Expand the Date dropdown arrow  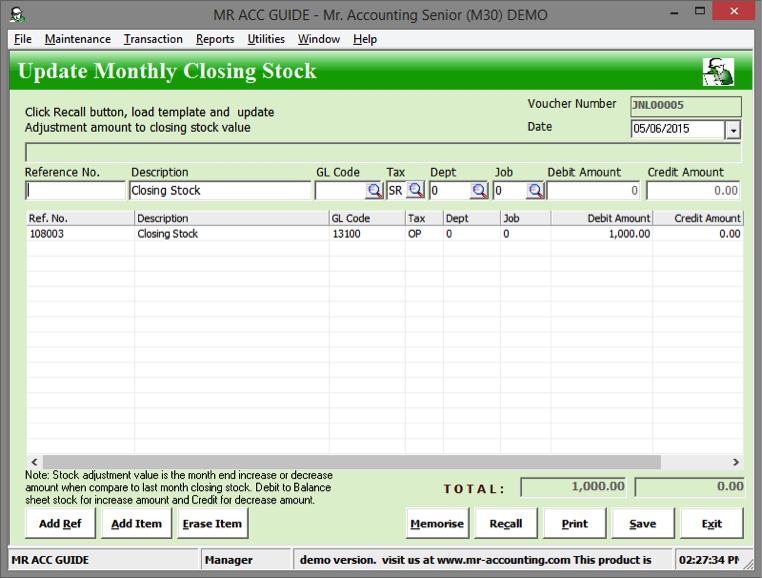733,130
